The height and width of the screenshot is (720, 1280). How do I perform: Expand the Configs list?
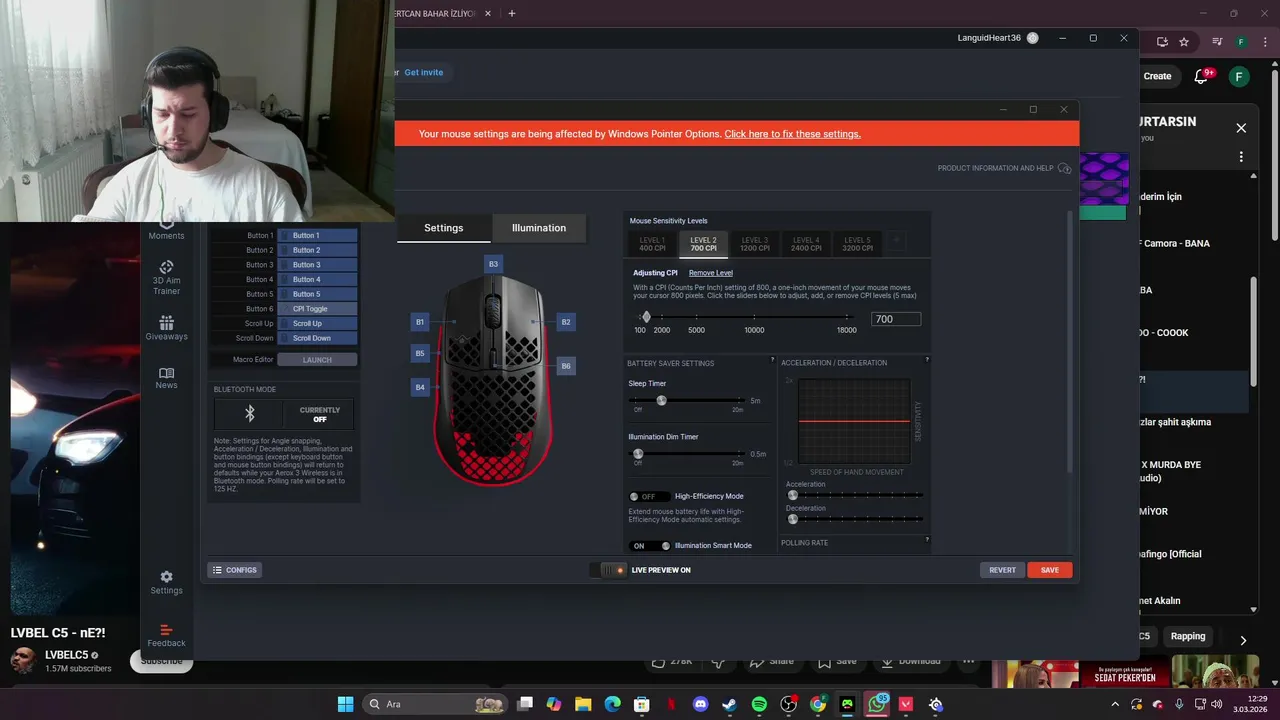(x=235, y=570)
